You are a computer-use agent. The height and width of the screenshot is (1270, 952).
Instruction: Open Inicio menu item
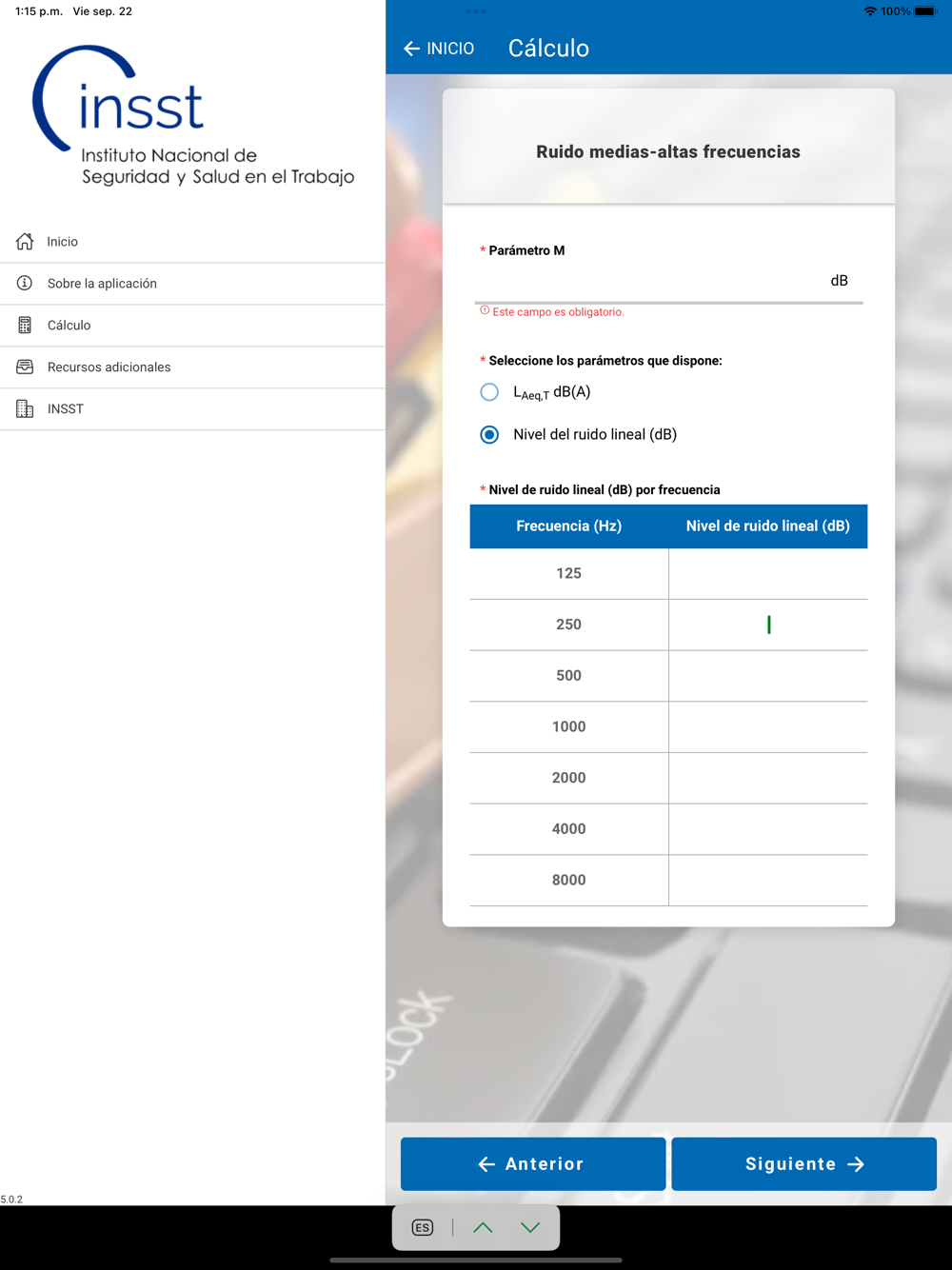point(192,242)
